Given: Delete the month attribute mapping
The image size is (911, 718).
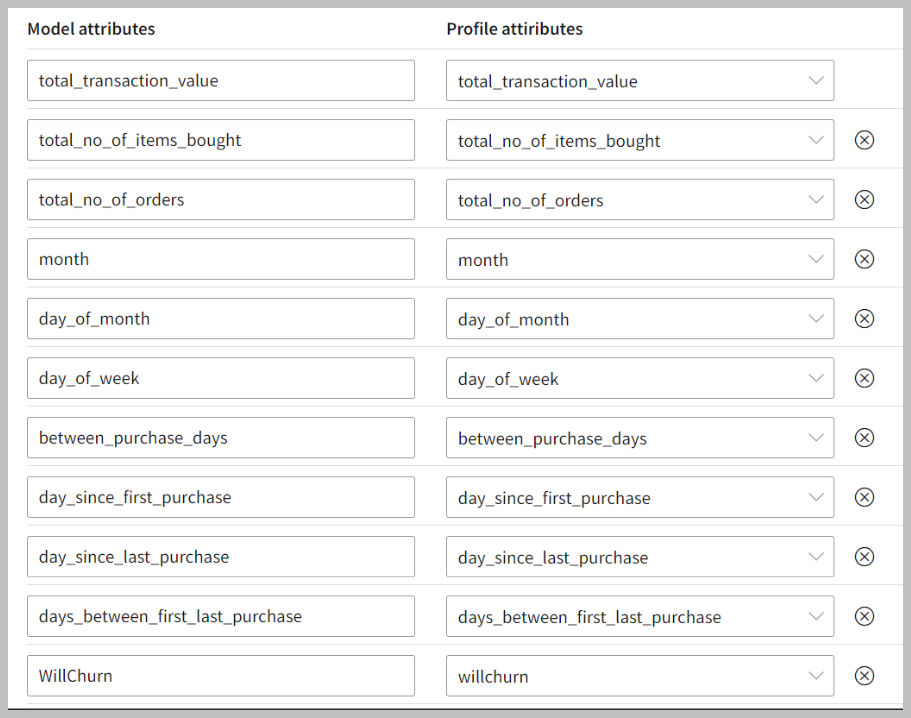Looking at the screenshot, I should point(865,259).
